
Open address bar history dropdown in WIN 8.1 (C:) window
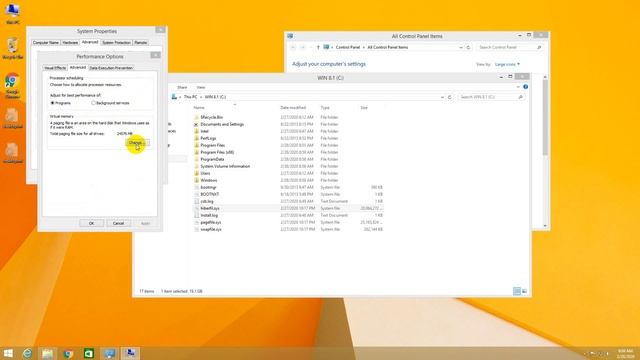point(442,97)
